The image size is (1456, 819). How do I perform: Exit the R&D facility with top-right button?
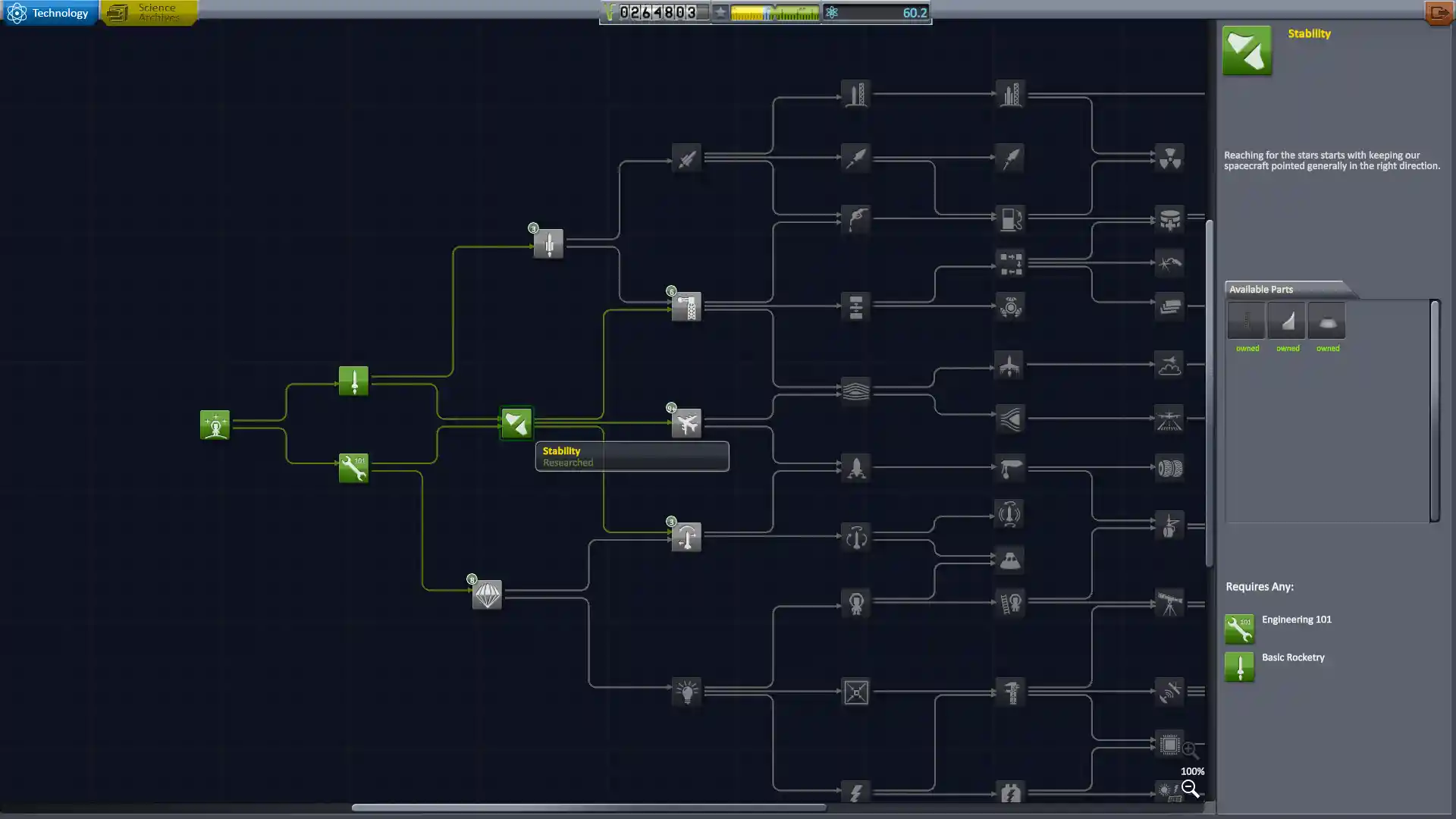click(x=1438, y=13)
